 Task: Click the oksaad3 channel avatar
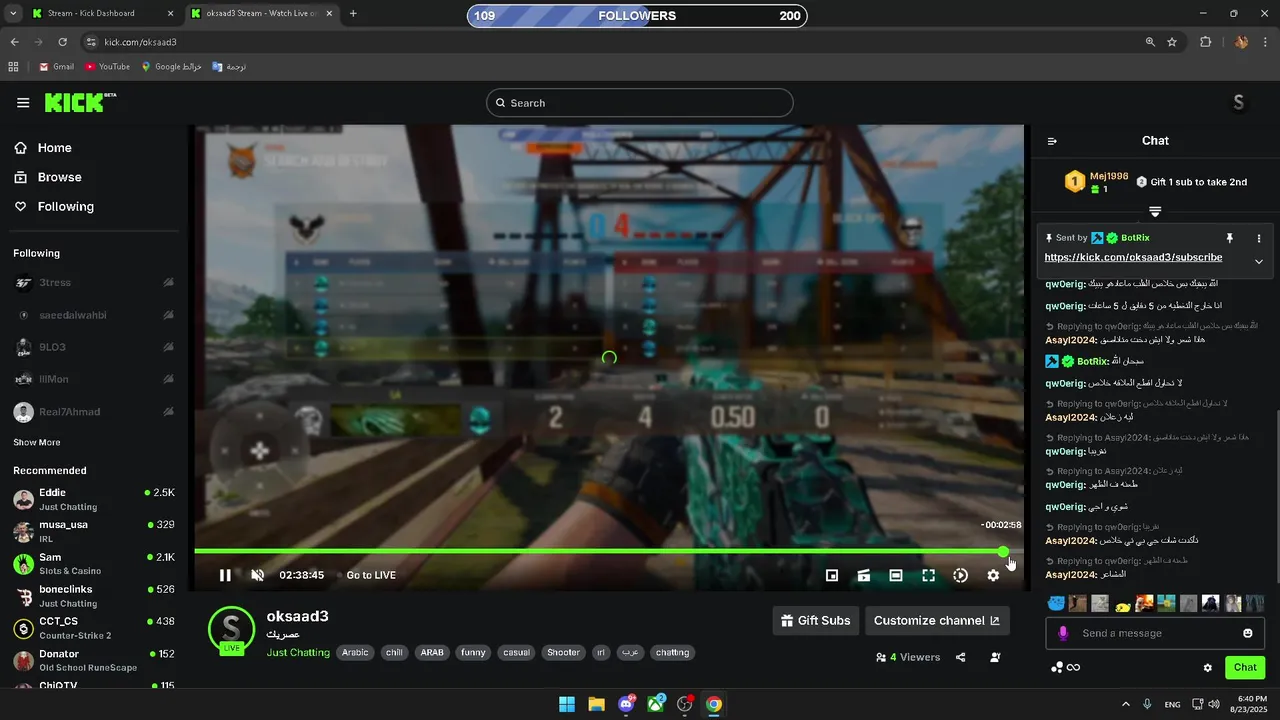pyautogui.click(x=231, y=629)
